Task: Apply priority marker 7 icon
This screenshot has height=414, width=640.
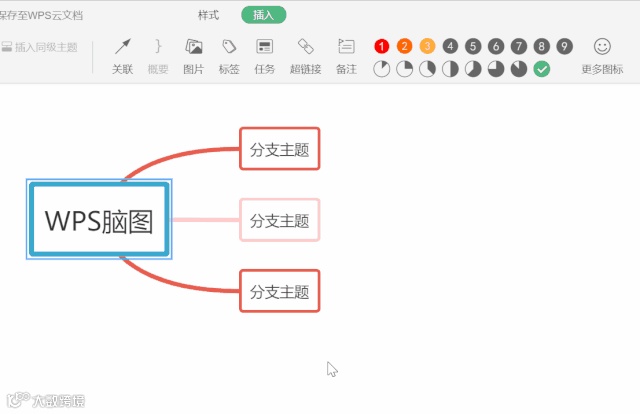Action: click(519, 46)
